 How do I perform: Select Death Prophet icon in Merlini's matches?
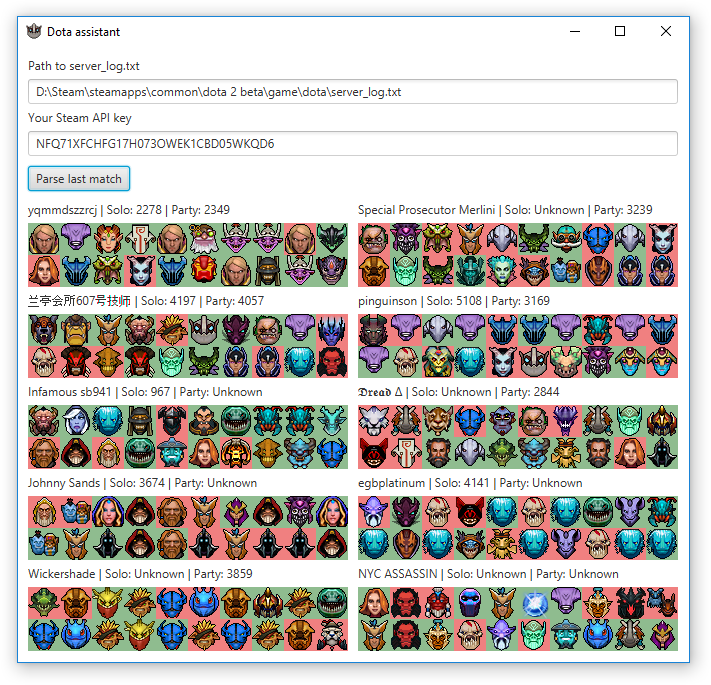pyautogui.click(x=502, y=271)
